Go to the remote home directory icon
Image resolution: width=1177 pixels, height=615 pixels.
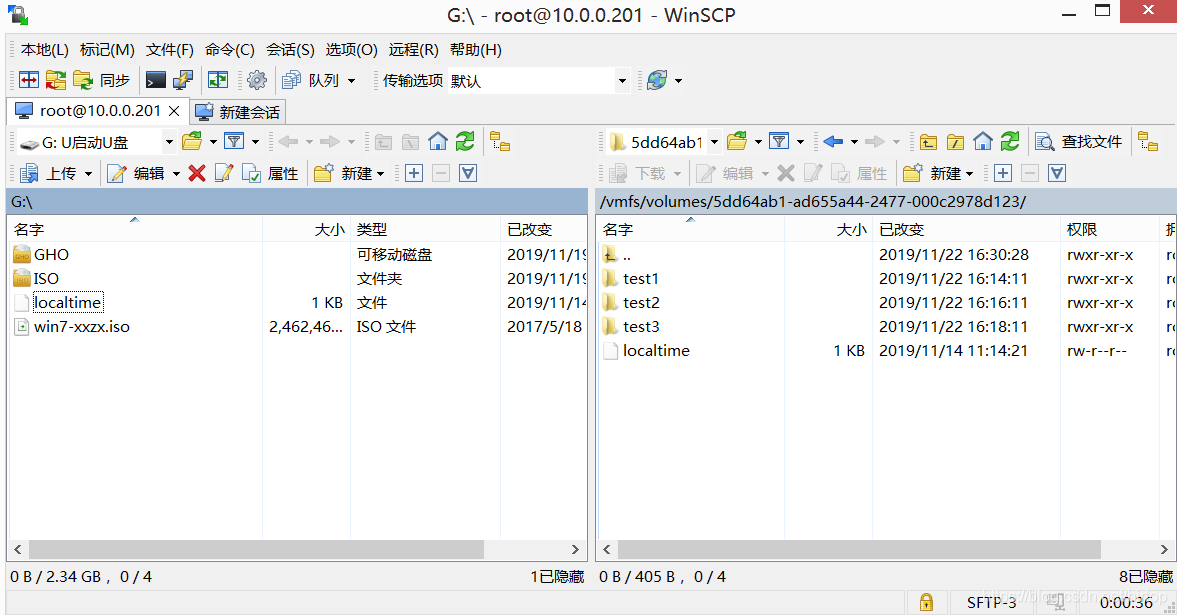983,141
